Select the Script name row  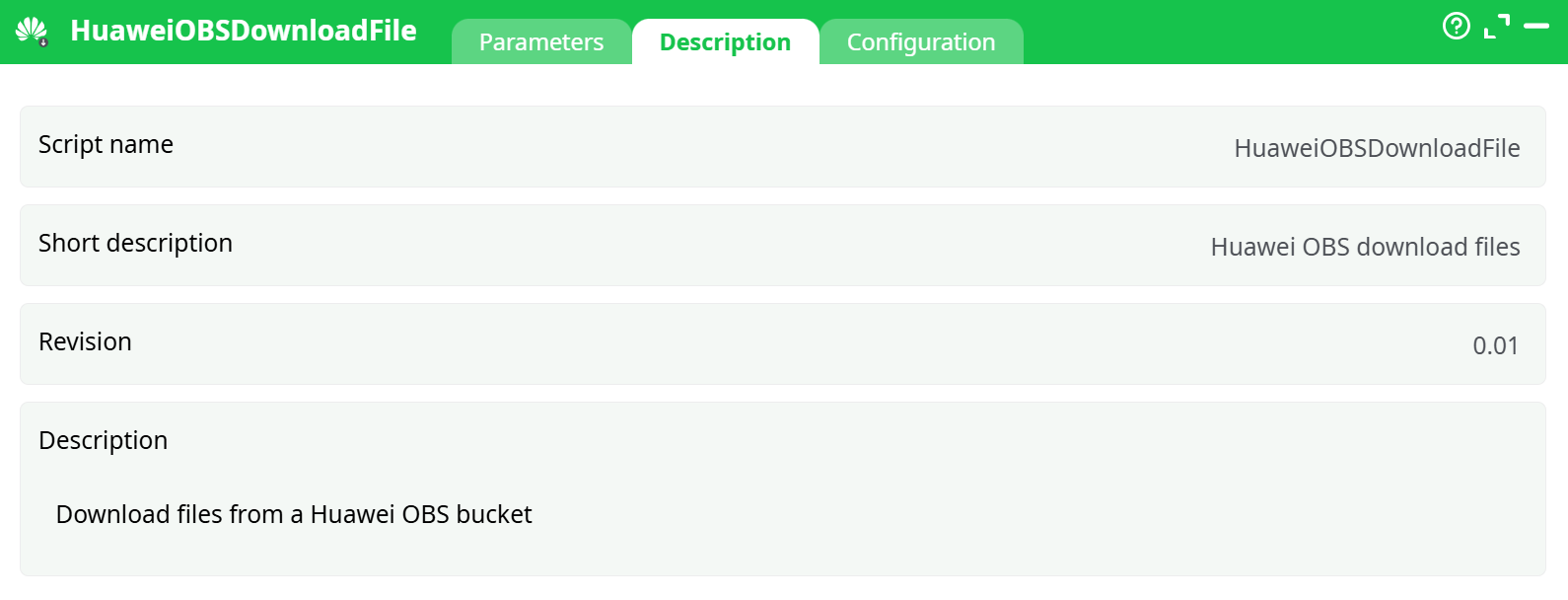(x=784, y=146)
